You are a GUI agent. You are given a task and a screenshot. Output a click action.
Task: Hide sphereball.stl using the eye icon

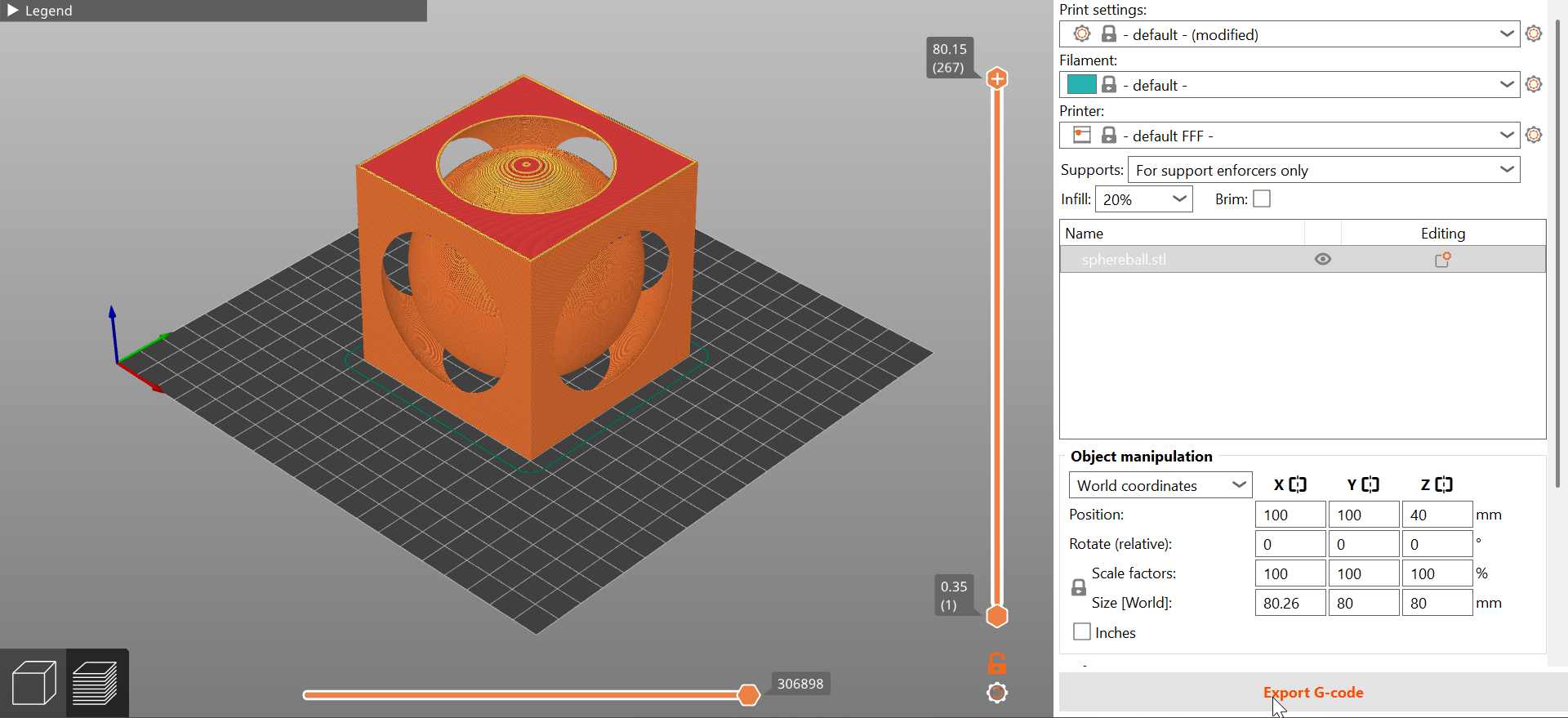click(1323, 260)
